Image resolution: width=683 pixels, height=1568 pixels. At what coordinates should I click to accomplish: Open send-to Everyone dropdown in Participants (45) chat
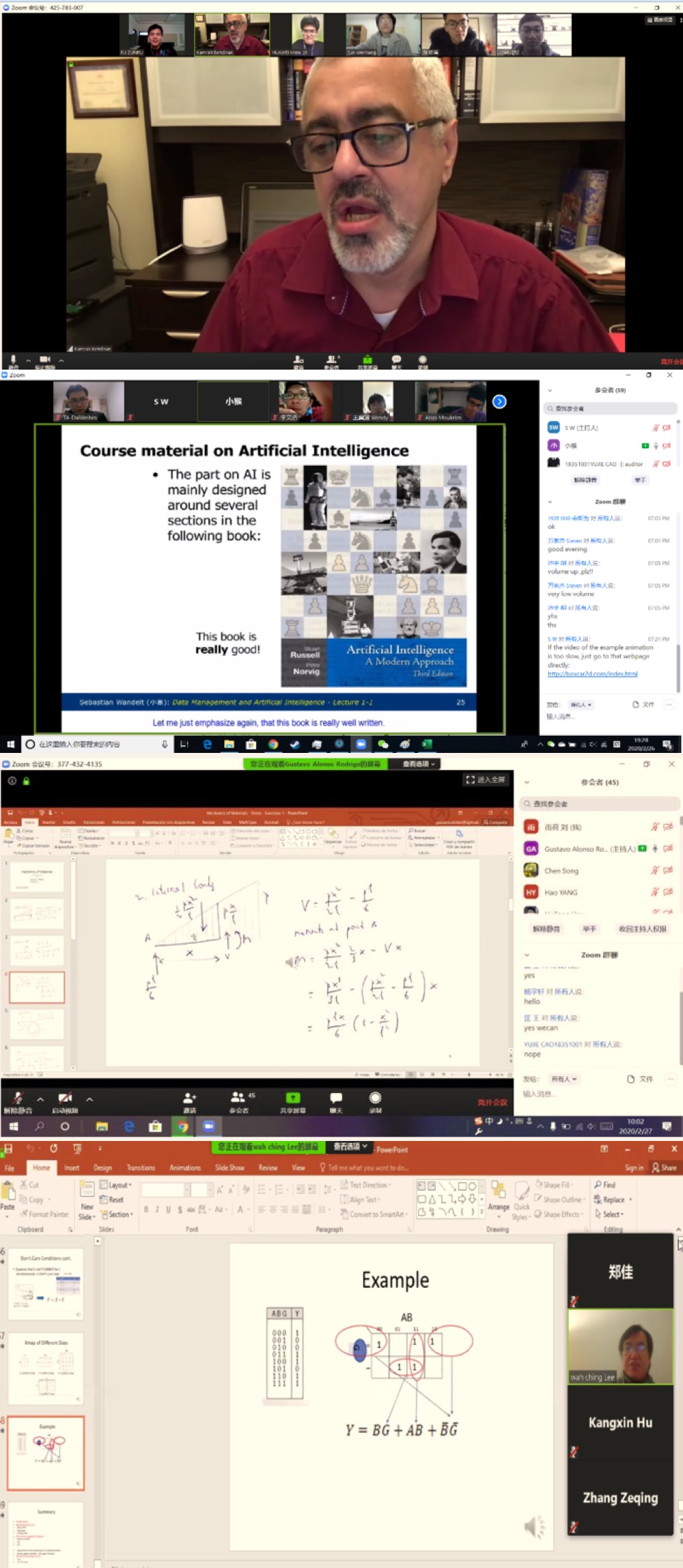(x=564, y=1079)
